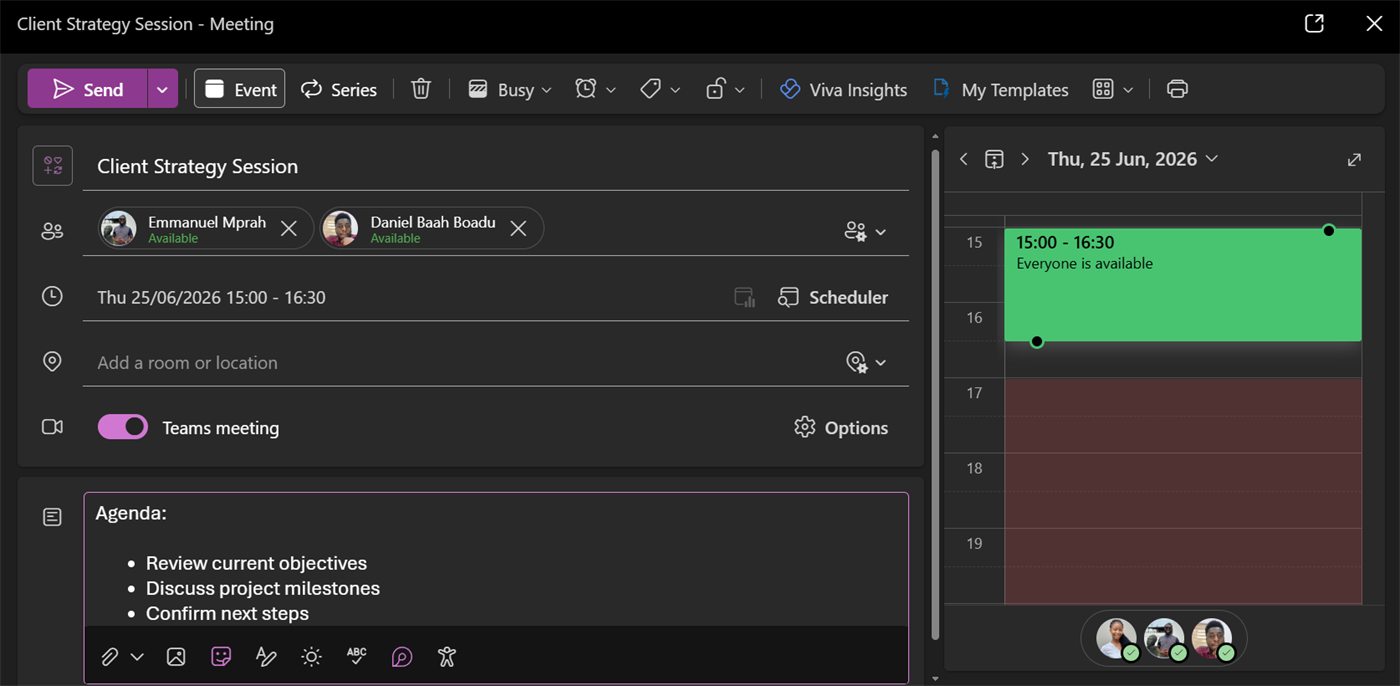Switch to Series recurrence
1400x686 pixels.
(x=339, y=89)
